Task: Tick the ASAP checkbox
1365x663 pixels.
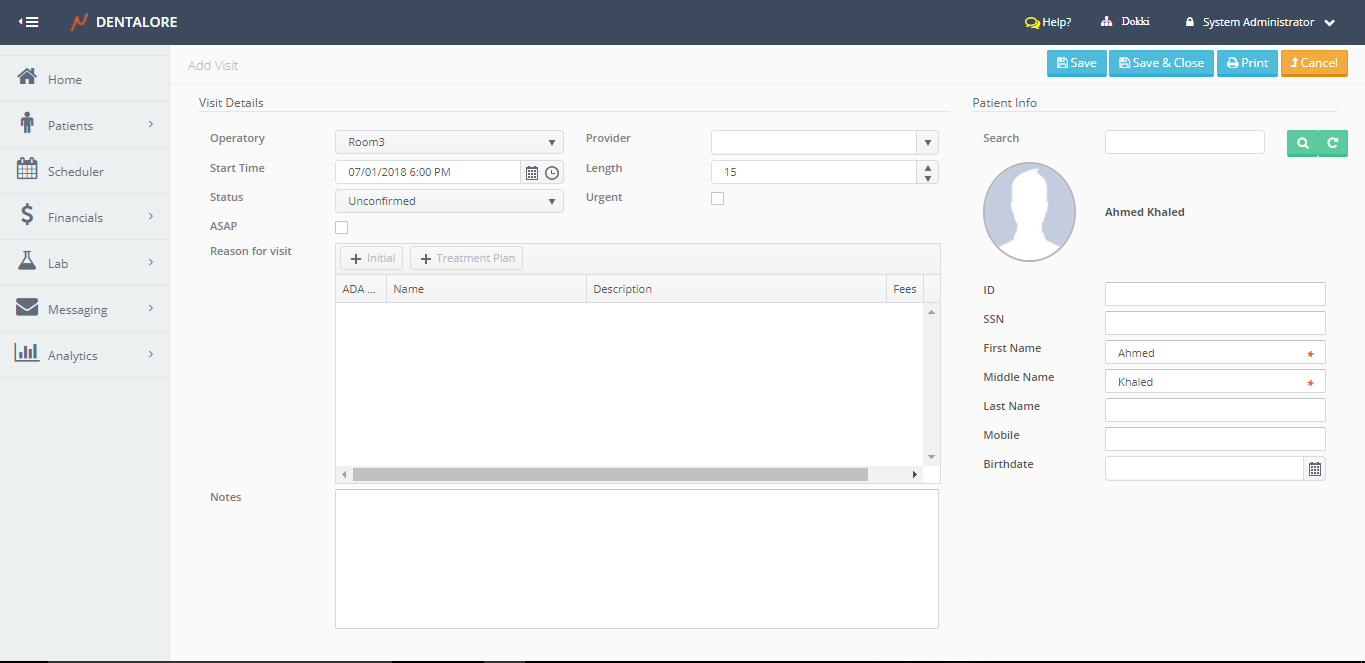Action: pyautogui.click(x=341, y=227)
